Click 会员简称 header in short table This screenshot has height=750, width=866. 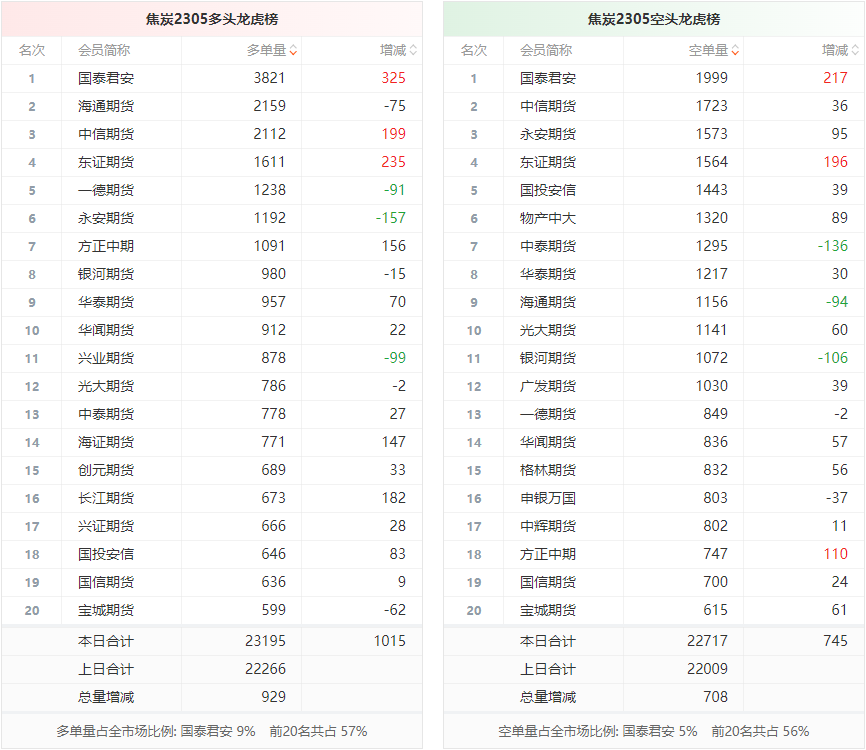pos(546,50)
